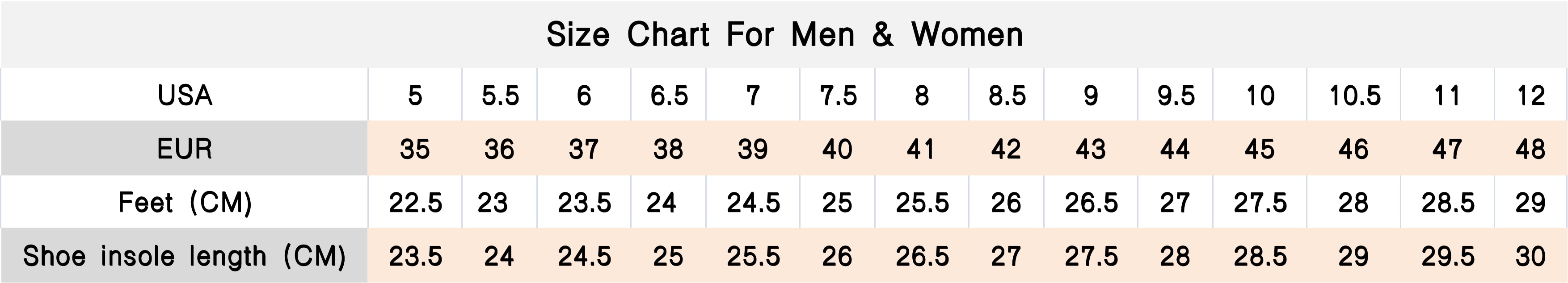Click the Shoe insole length (CM) label
1568x283 pixels.
(x=185, y=256)
